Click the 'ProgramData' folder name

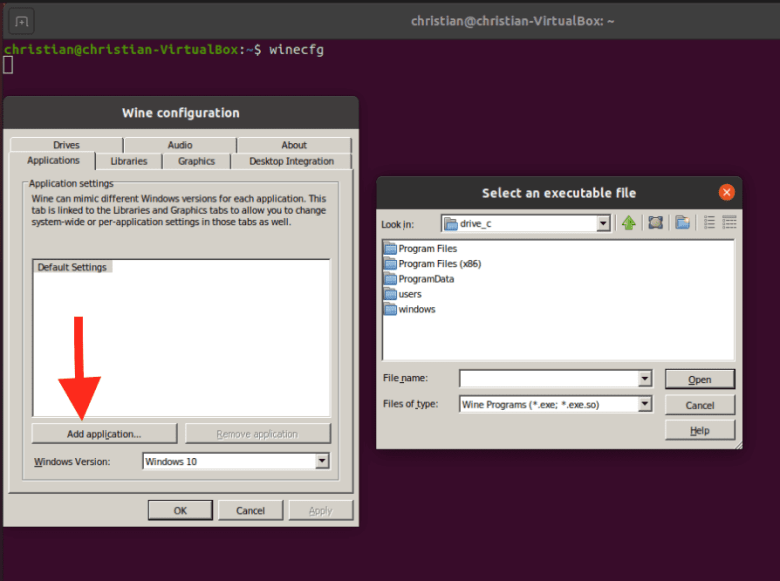(x=426, y=279)
